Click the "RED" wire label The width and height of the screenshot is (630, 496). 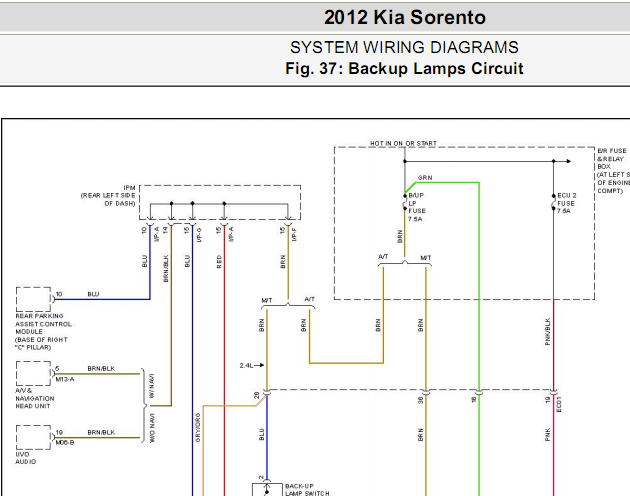click(219, 262)
